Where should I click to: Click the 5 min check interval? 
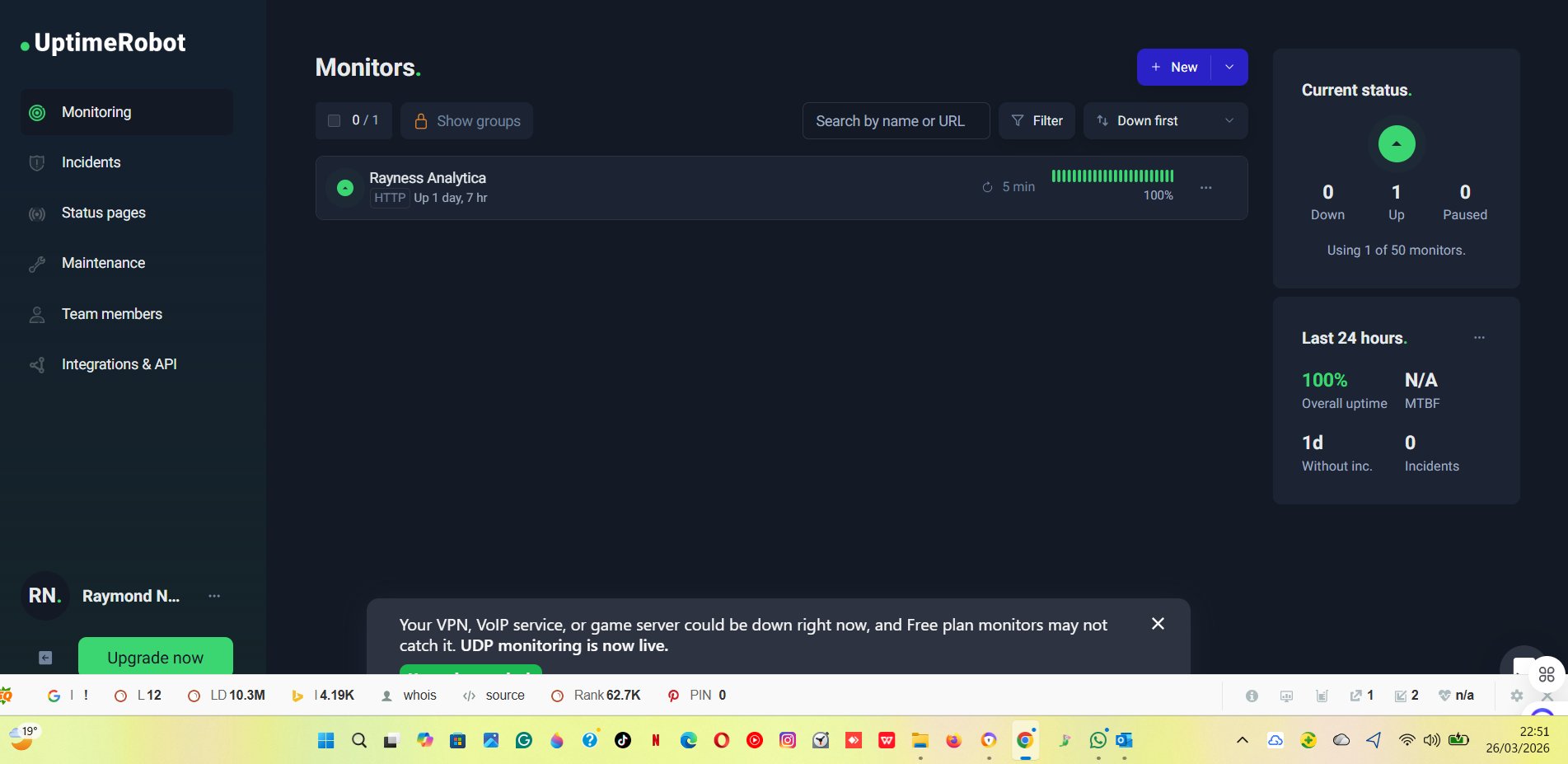click(1009, 187)
